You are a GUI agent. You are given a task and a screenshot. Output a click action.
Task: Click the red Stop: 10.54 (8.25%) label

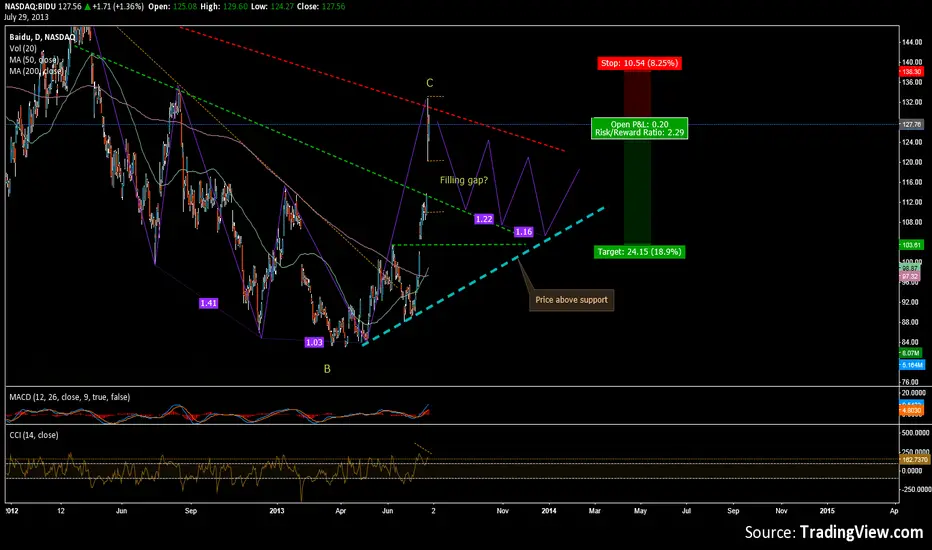click(x=640, y=63)
